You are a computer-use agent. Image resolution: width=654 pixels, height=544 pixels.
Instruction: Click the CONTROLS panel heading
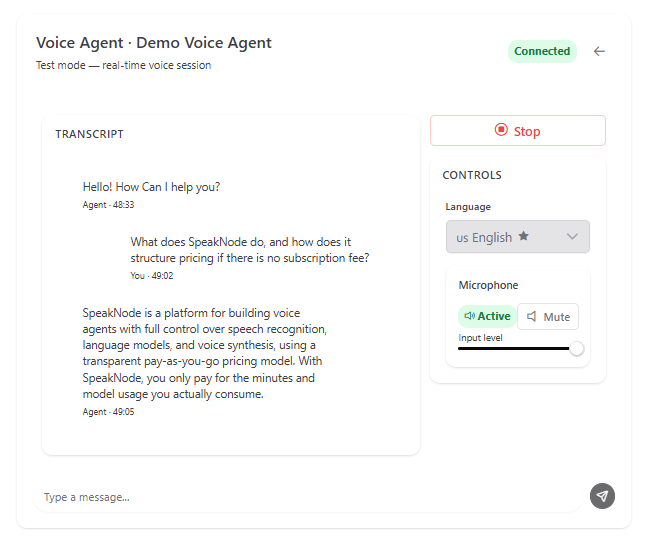(472, 175)
